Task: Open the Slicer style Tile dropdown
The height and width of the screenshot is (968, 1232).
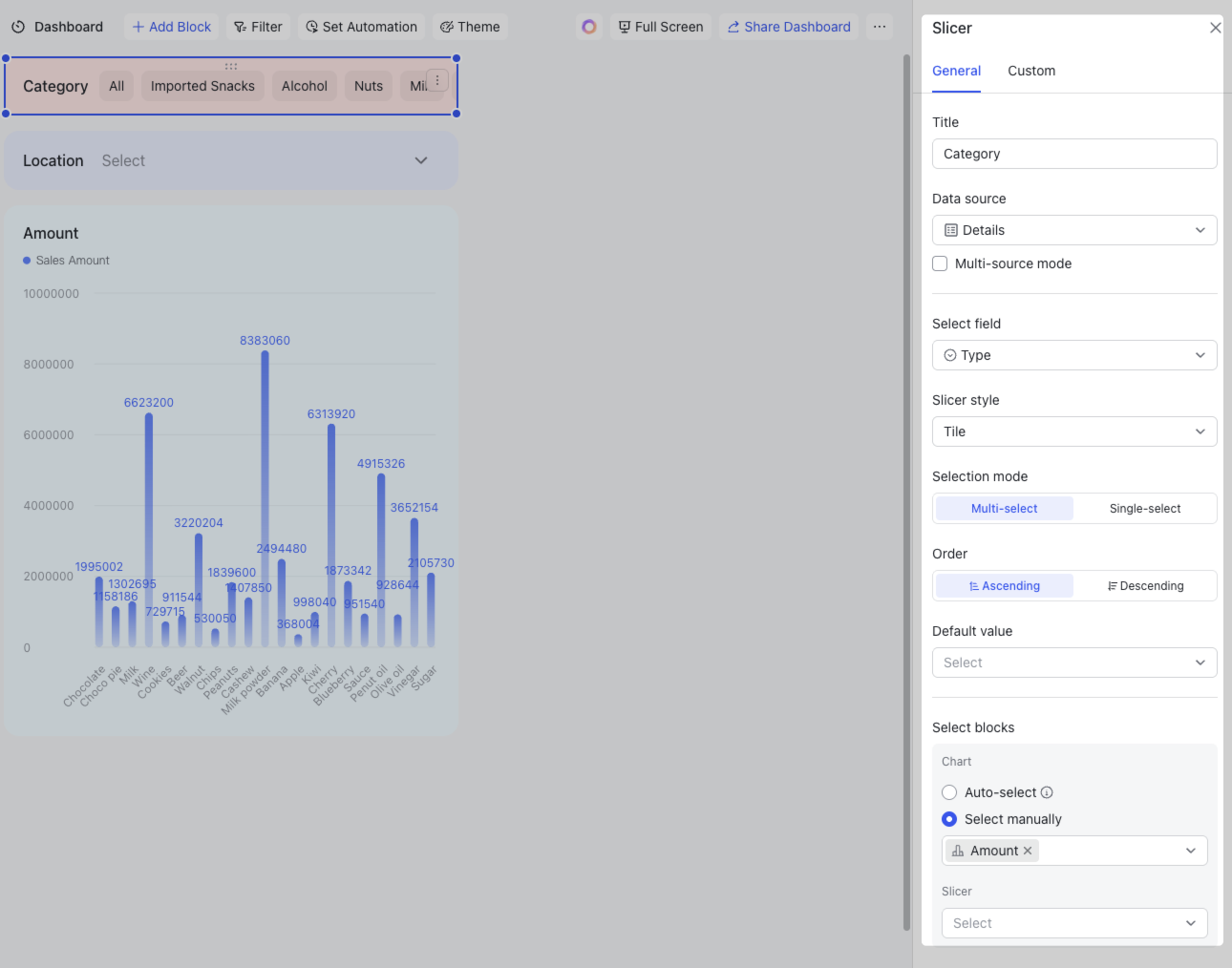Action: click(x=1074, y=431)
